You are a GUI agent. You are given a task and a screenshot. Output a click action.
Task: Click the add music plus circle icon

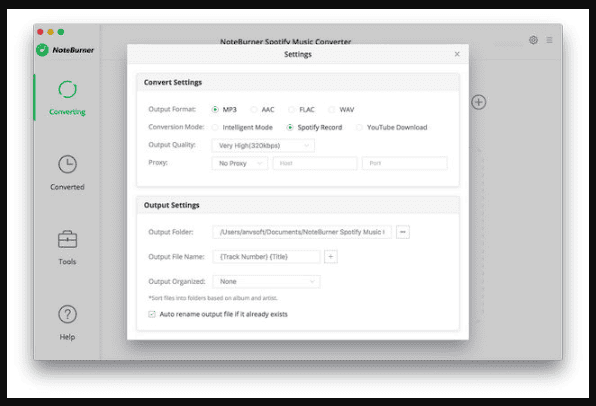coord(479,102)
